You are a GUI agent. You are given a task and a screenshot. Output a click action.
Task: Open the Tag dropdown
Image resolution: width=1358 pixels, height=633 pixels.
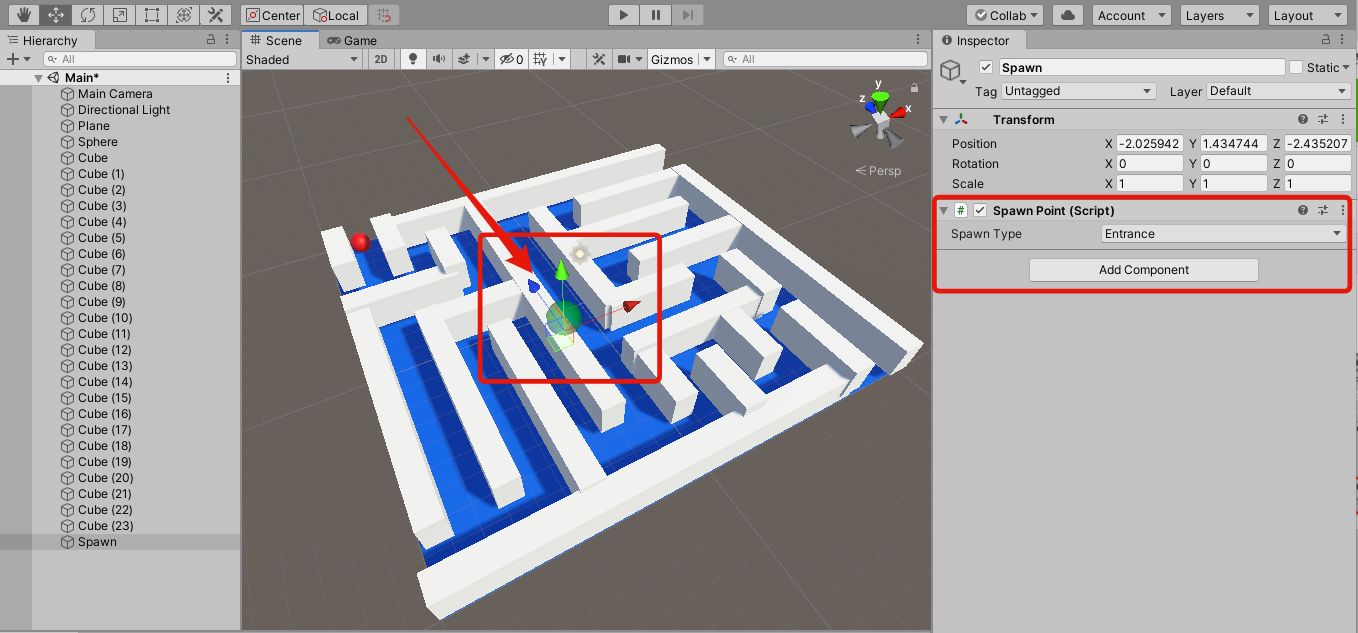(1078, 91)
